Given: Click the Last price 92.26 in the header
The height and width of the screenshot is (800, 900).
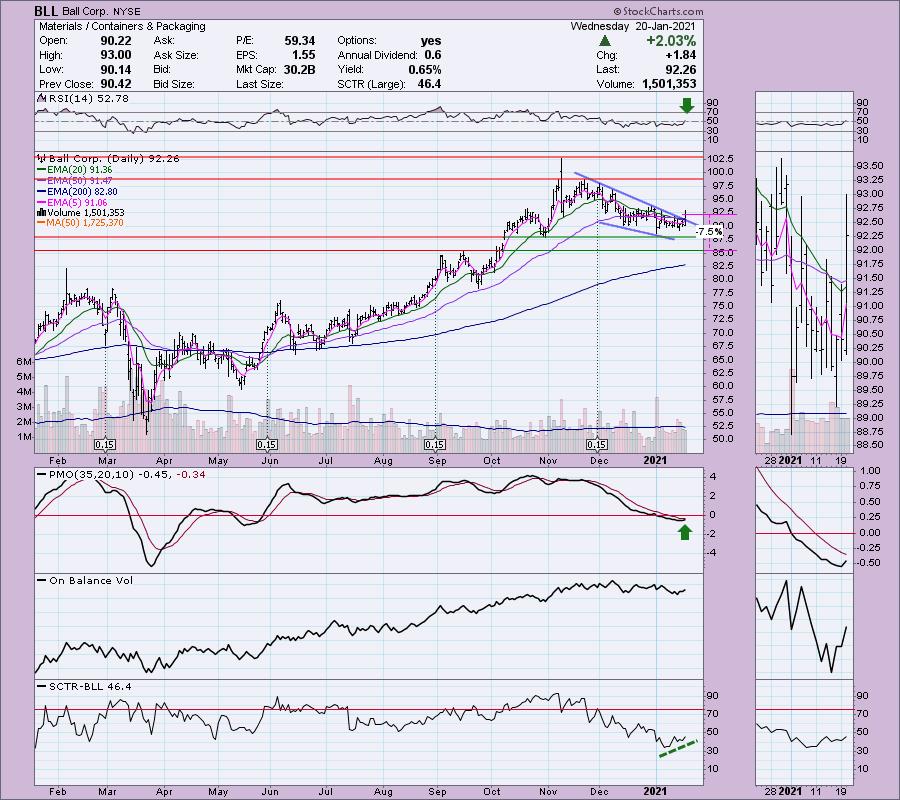Looking at the screenshot, I should point(681,69).
